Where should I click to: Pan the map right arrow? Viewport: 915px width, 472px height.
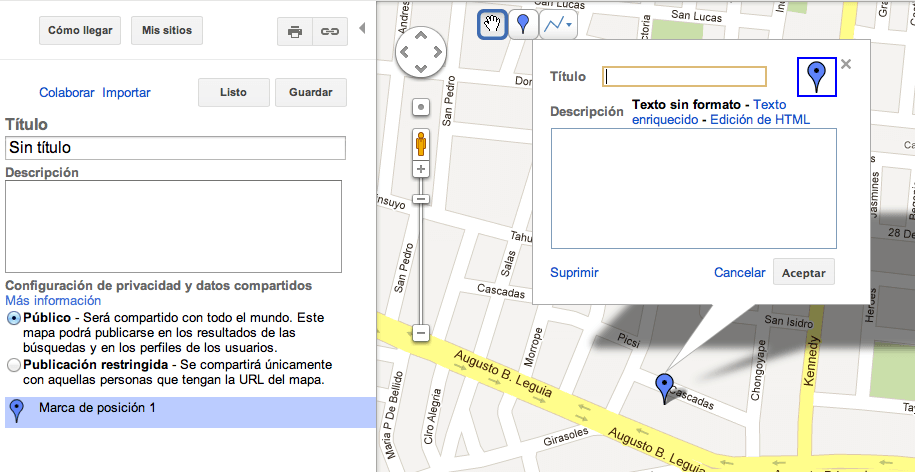436,53
